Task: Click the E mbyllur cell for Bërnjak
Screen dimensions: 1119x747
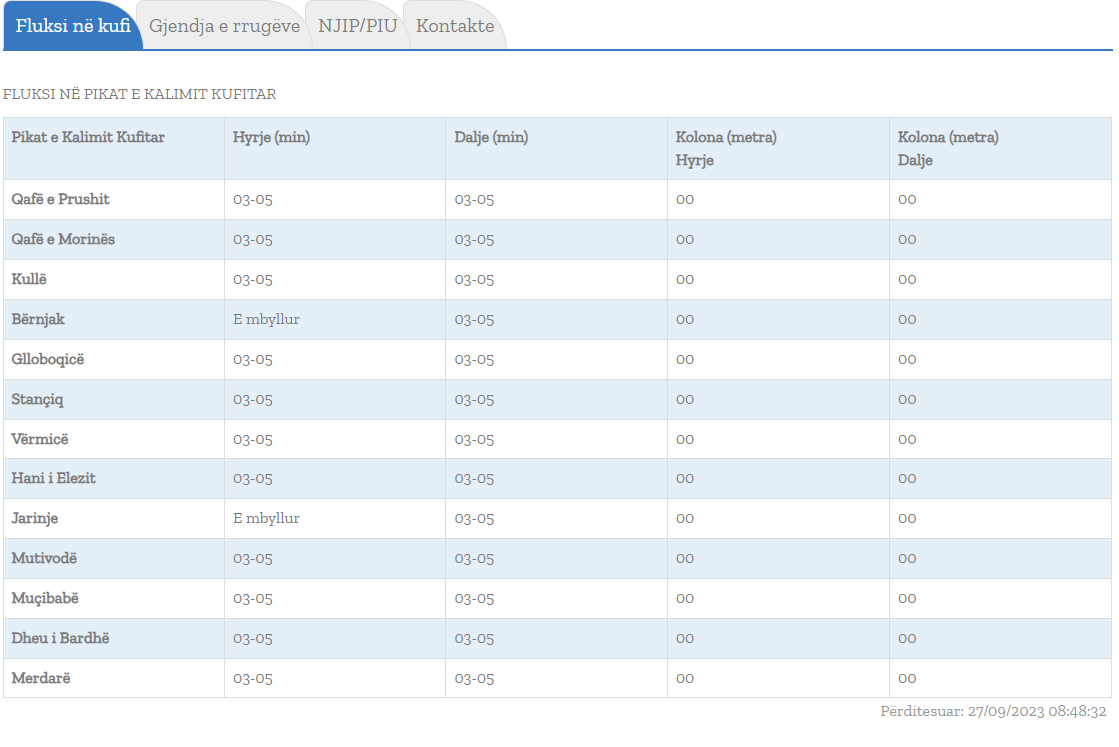Action: click(x=266, y=319)
